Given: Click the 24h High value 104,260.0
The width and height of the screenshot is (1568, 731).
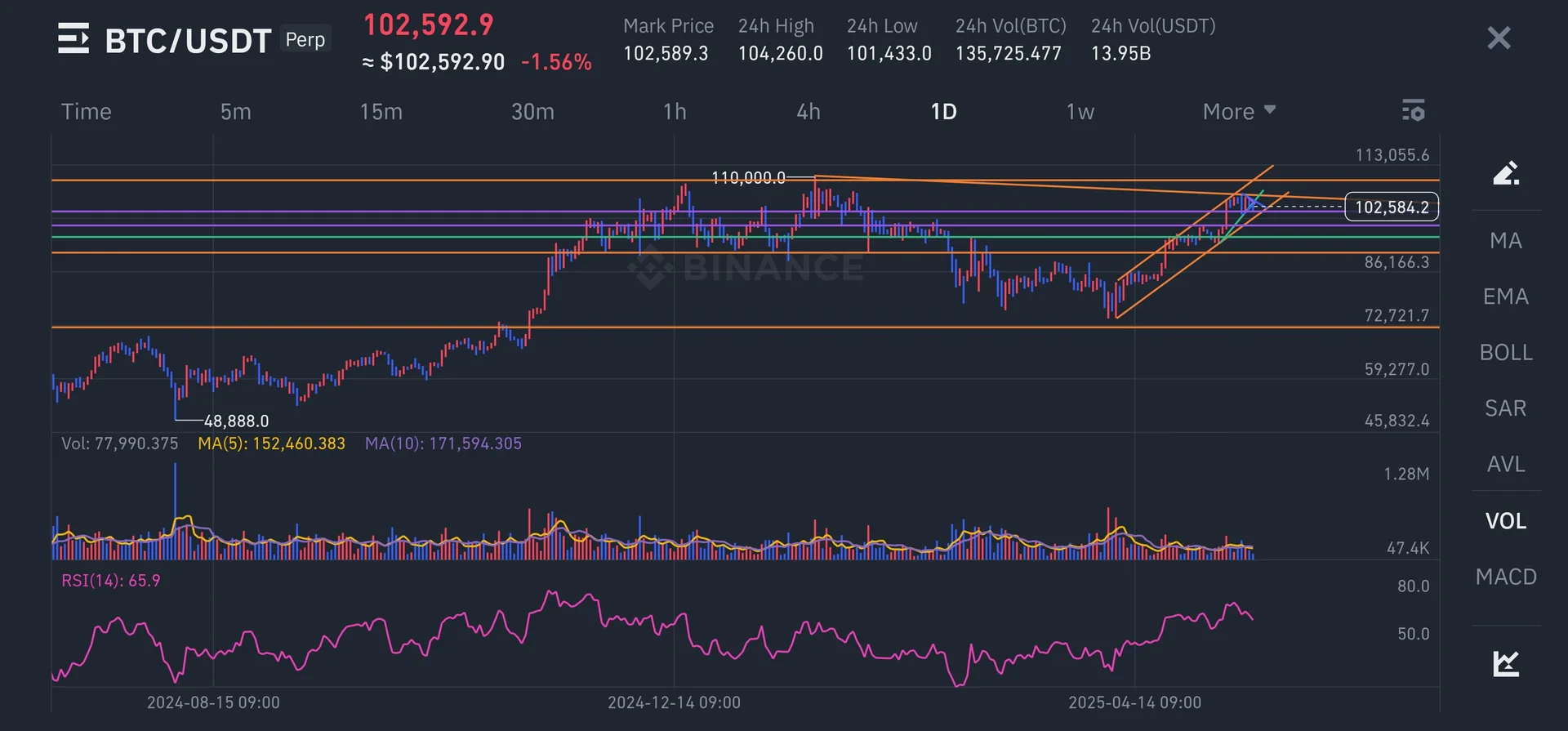Looking at the screenshot, I should pos(781,54).
